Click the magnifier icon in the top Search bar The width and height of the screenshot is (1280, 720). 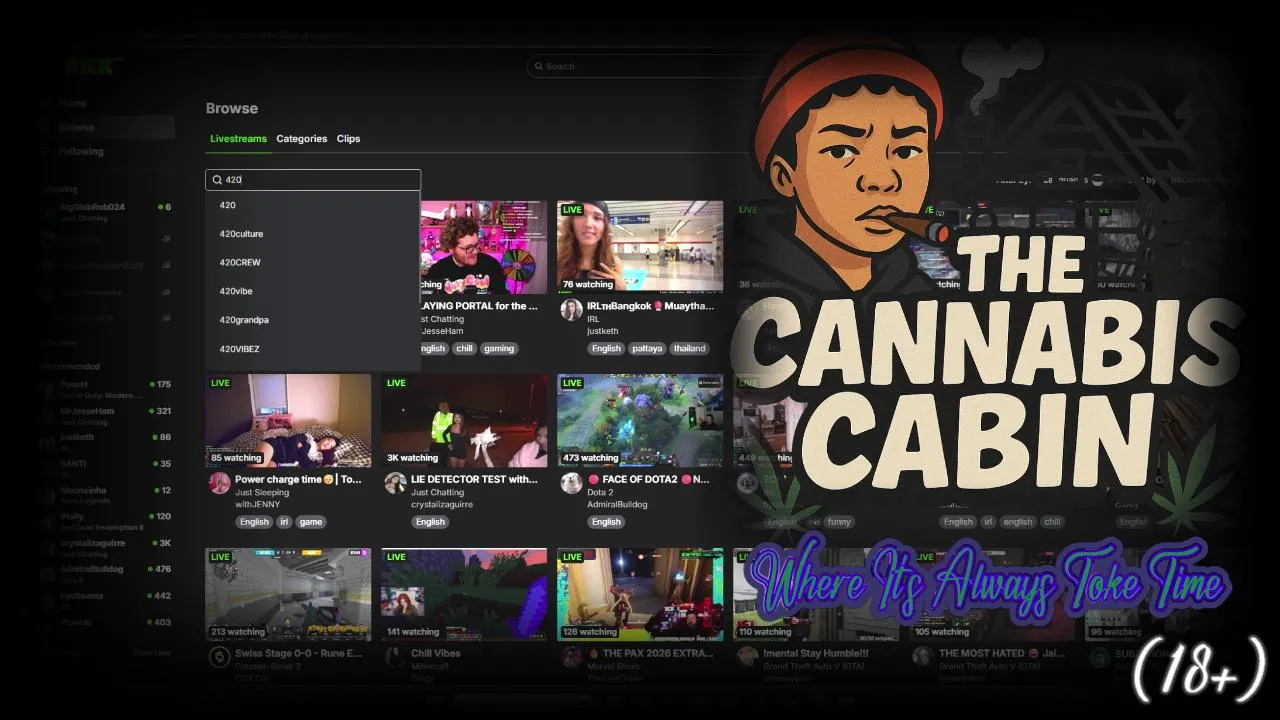pyautogui.click(x=539, y=66)
